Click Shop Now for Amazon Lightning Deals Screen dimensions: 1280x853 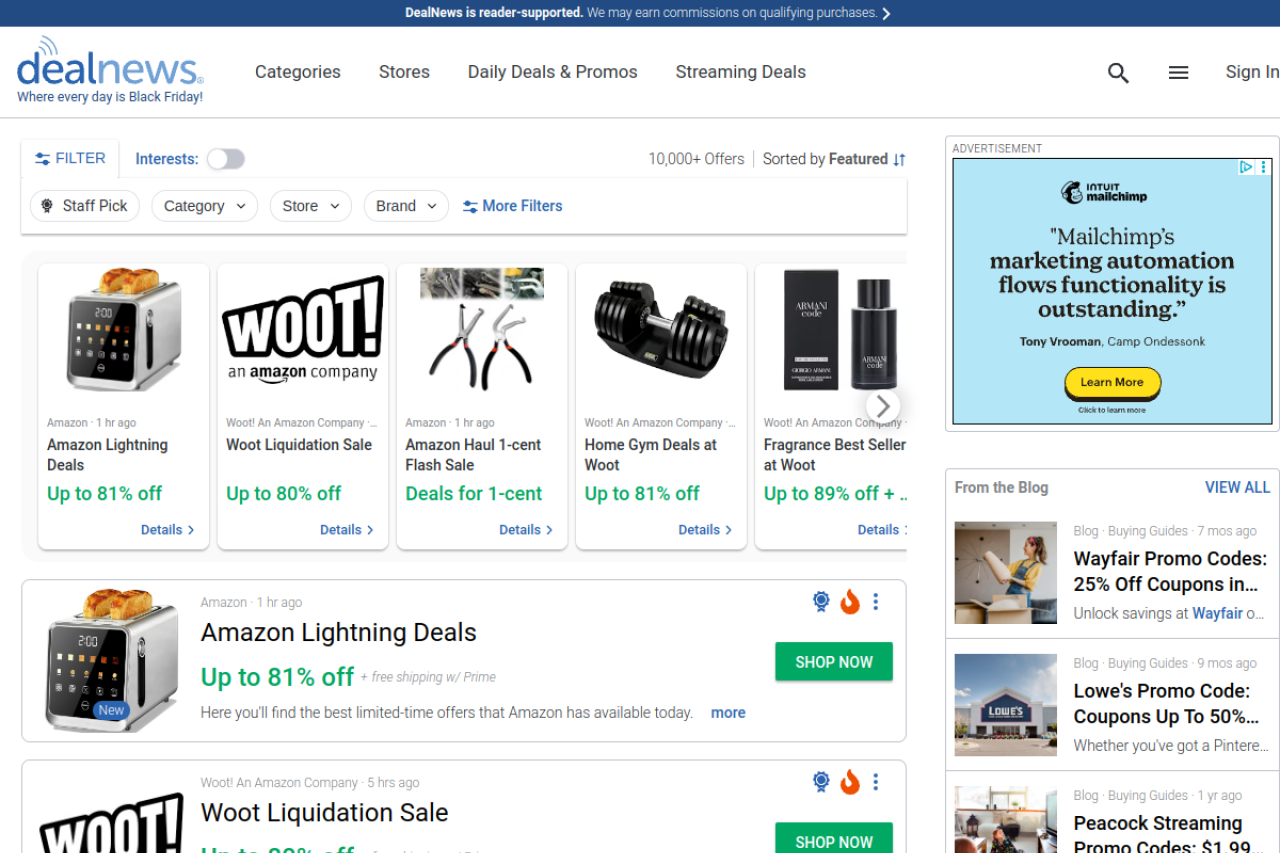pos(834,662)
